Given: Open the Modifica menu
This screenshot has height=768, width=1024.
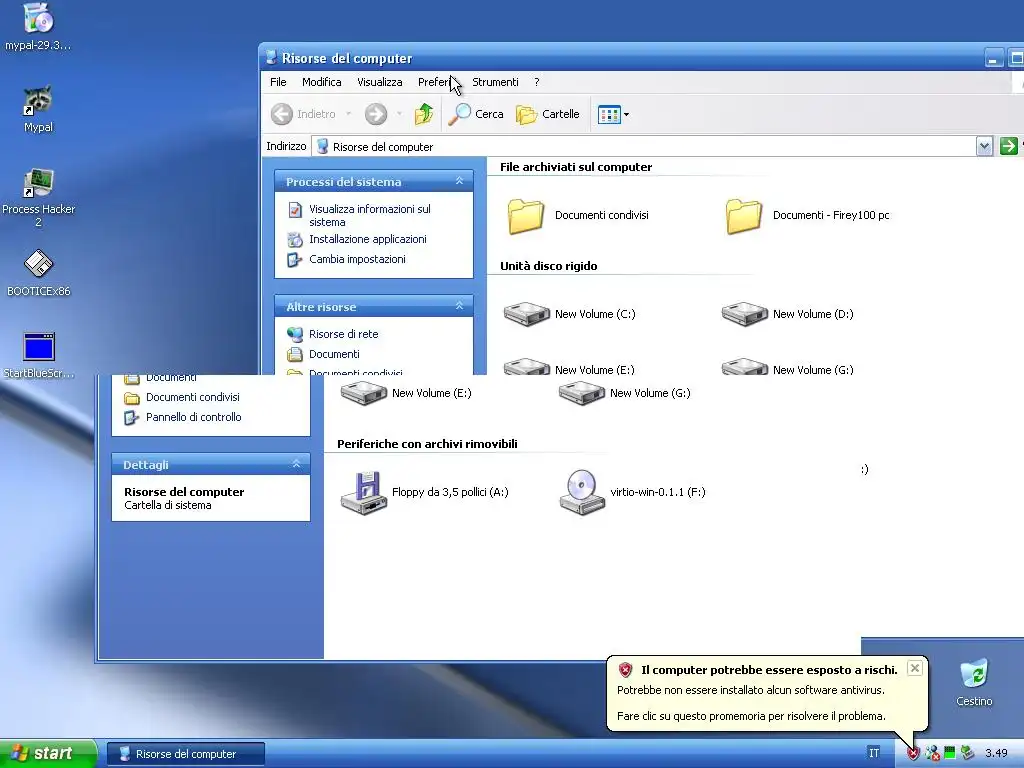Looking at the screenshot, I should [x=321, y=82].
